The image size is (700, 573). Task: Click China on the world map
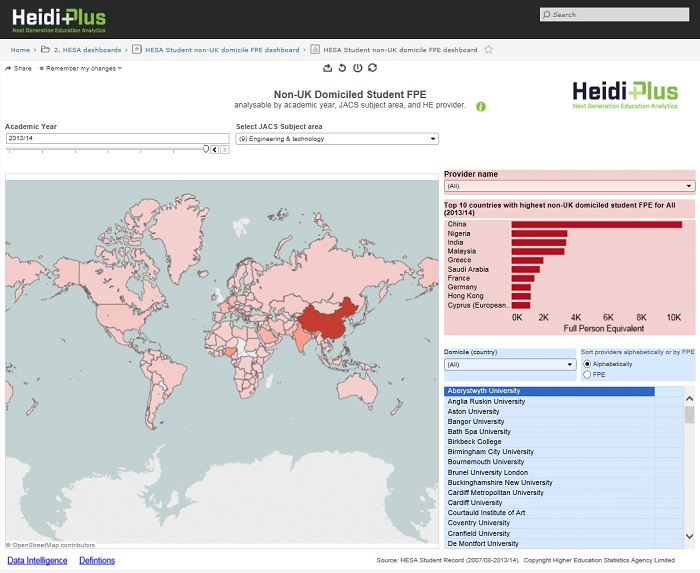coord(326,321)
